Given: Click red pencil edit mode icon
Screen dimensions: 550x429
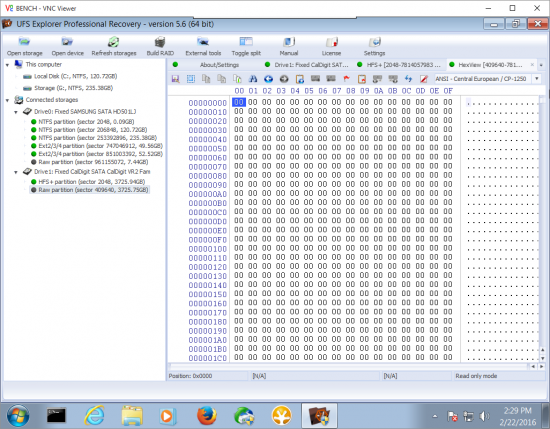Looking at the screenshot, I should tap(424, 79).
